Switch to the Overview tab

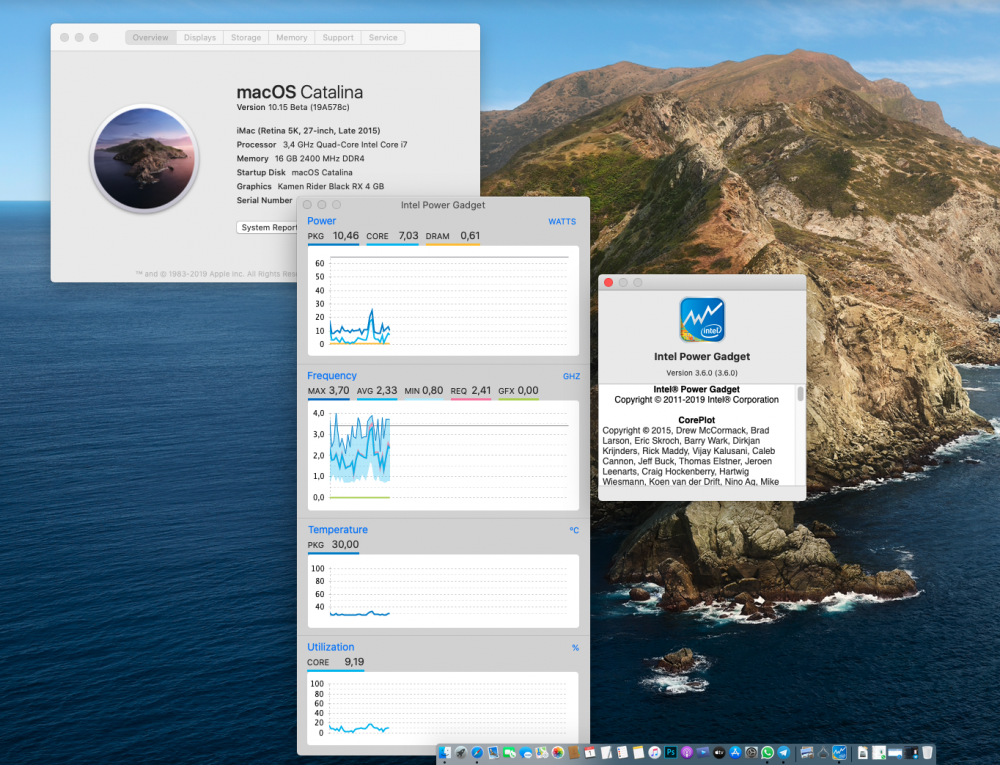(151, 38)
